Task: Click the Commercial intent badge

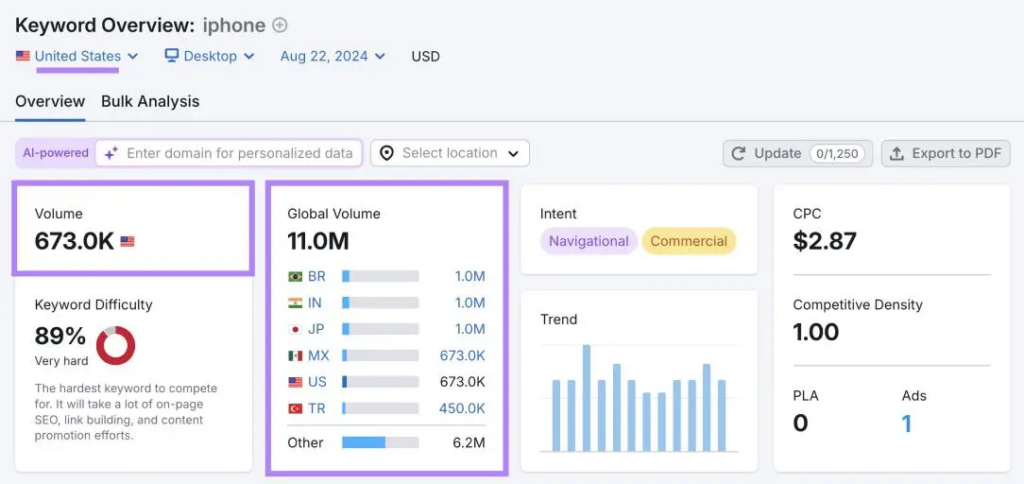Action: 688,241
